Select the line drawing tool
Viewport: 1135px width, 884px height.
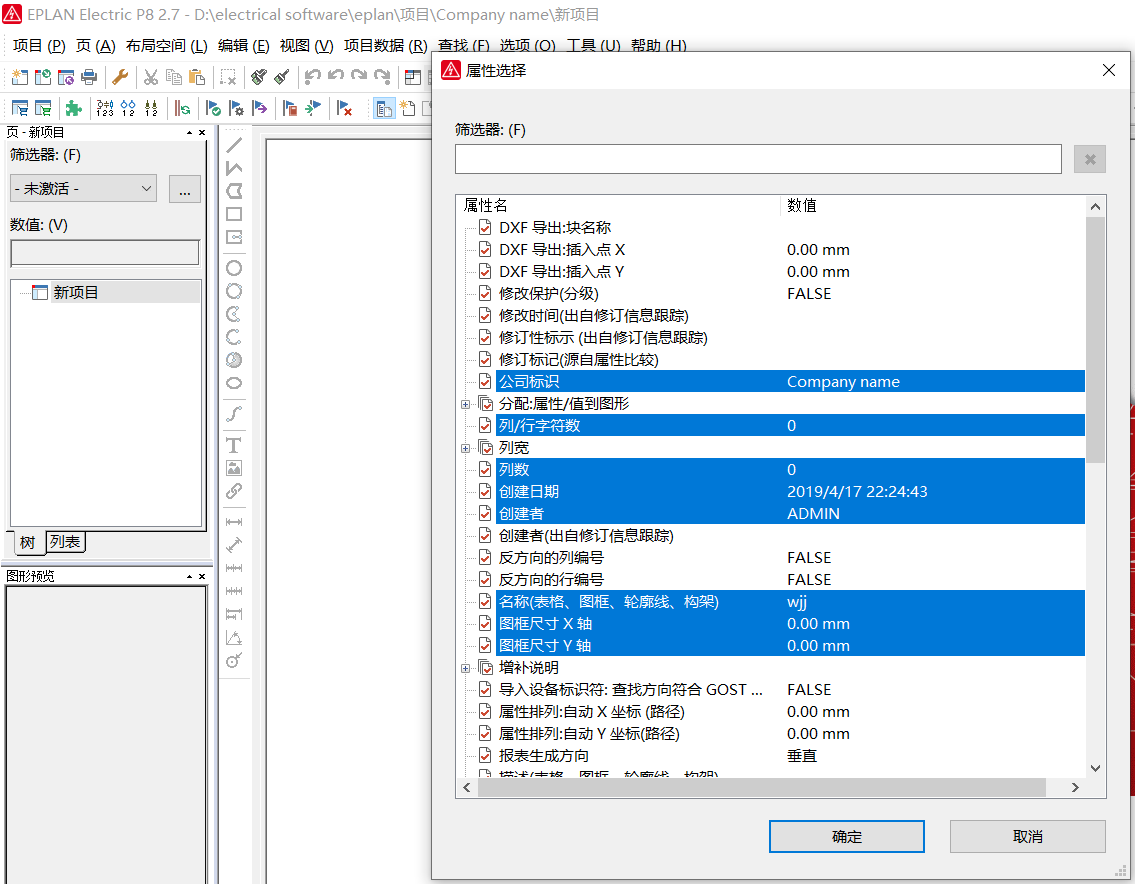tap(234, 145)
